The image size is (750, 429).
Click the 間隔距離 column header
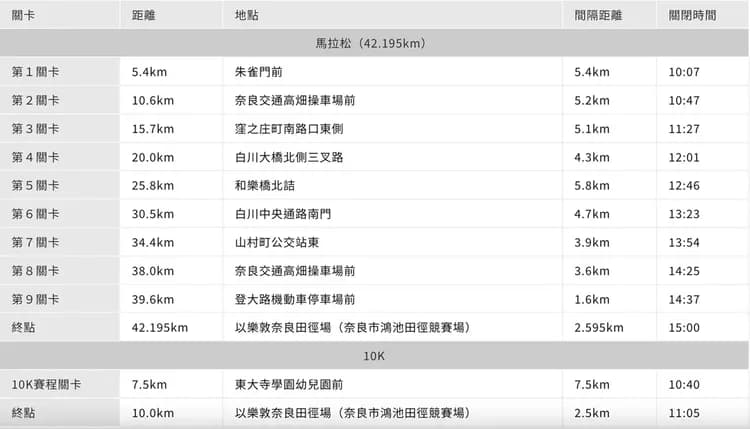[x=598, y=16]
